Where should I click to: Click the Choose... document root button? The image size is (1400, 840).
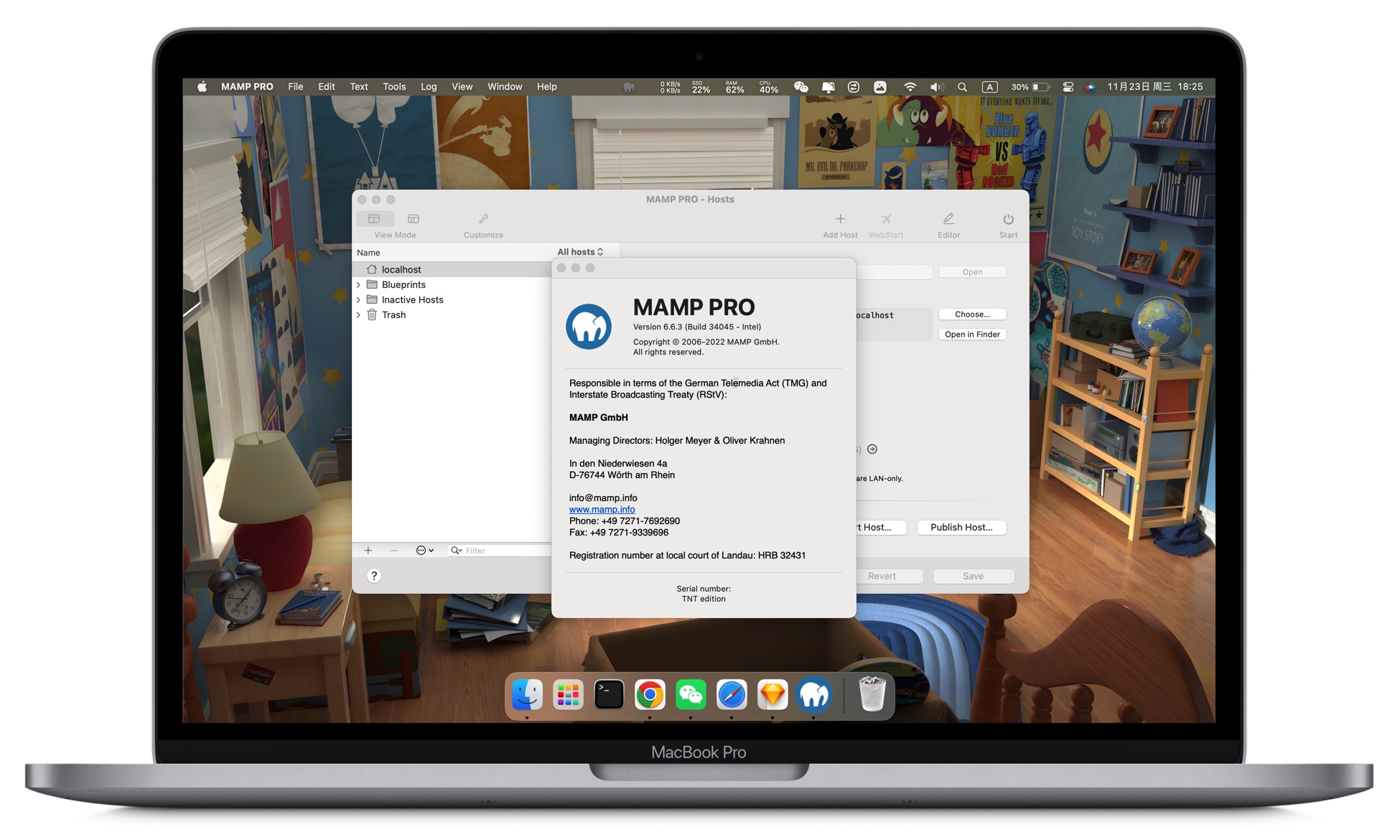point(972,314)
